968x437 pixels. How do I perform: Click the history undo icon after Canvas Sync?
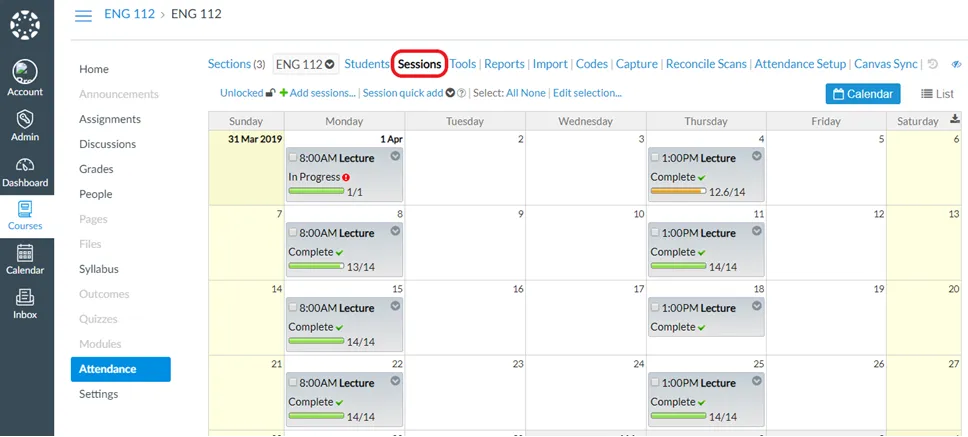(x=933, y=64)
